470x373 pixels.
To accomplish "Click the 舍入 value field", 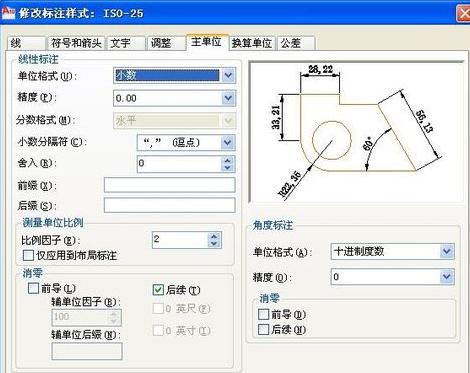I will [x=179, y=164].
